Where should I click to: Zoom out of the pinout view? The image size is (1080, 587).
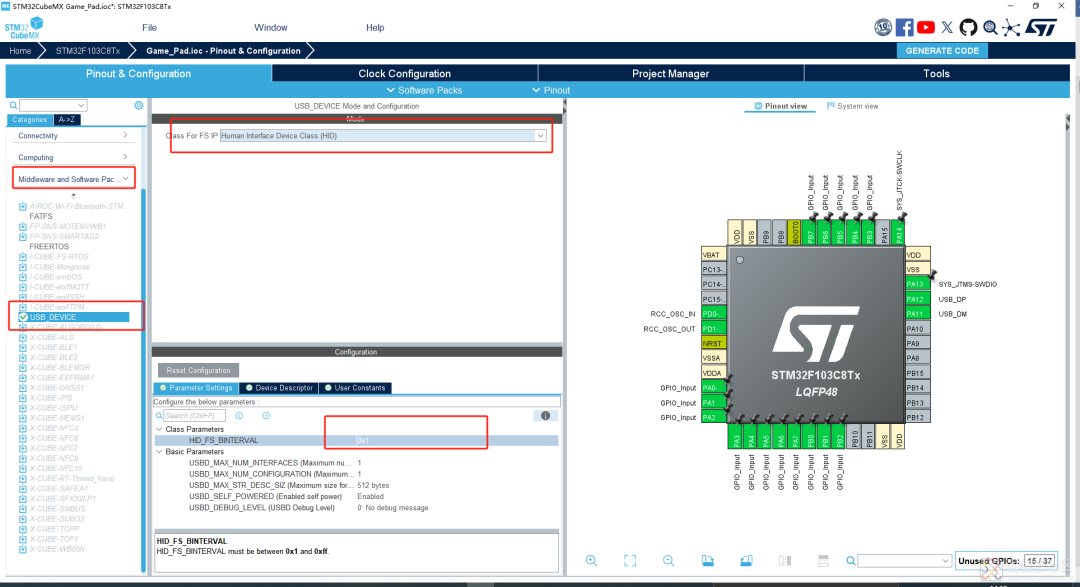[x=668, y=561]
